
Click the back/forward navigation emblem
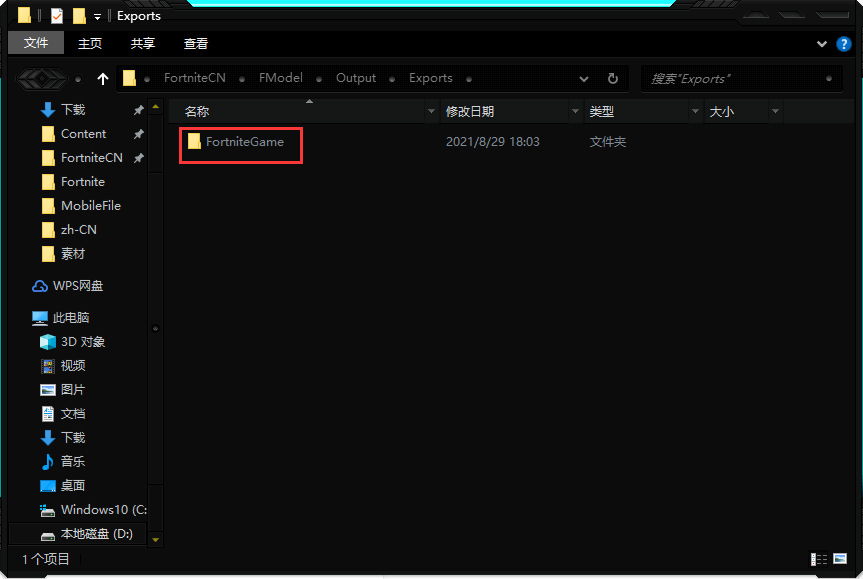(x=42, y=79)
